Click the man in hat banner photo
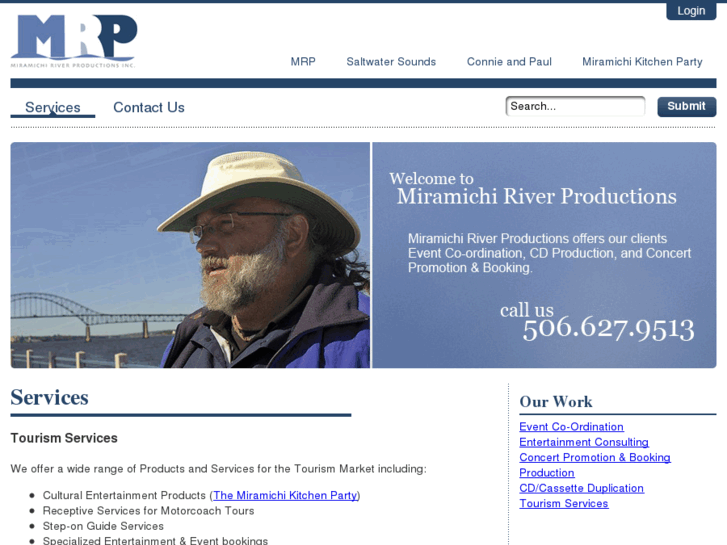Screen dimensions: 727x545 (x=190, y=255)
